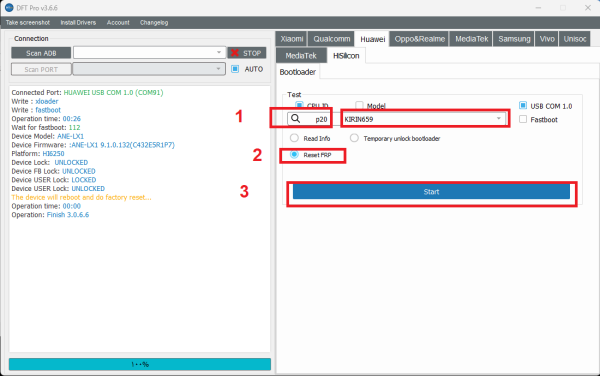Click the DFT Pro app logo icon
The image size is (600, 376).
point(9,8)
